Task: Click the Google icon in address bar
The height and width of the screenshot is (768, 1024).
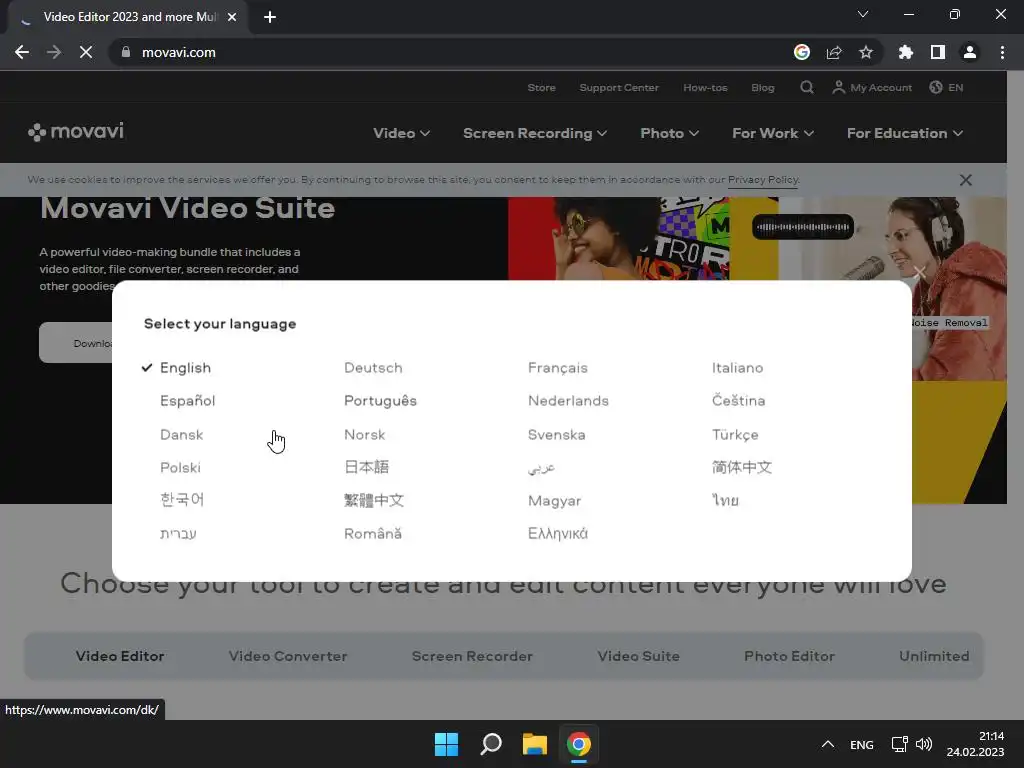Action: coord(801,52)
